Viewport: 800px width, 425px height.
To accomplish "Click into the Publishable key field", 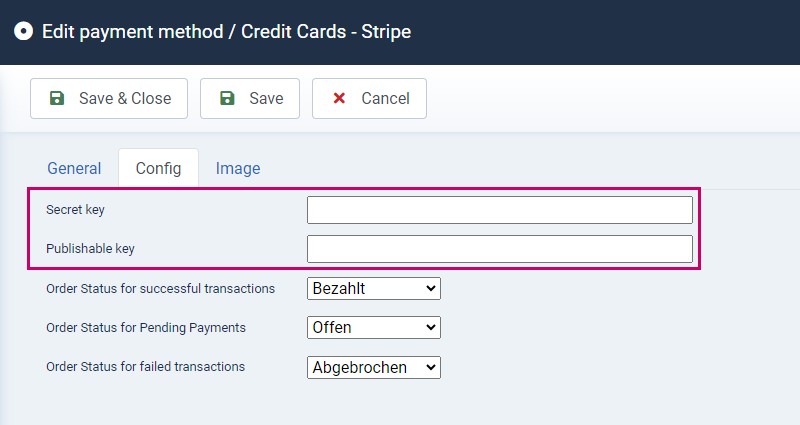I will (x=500, y=249).
